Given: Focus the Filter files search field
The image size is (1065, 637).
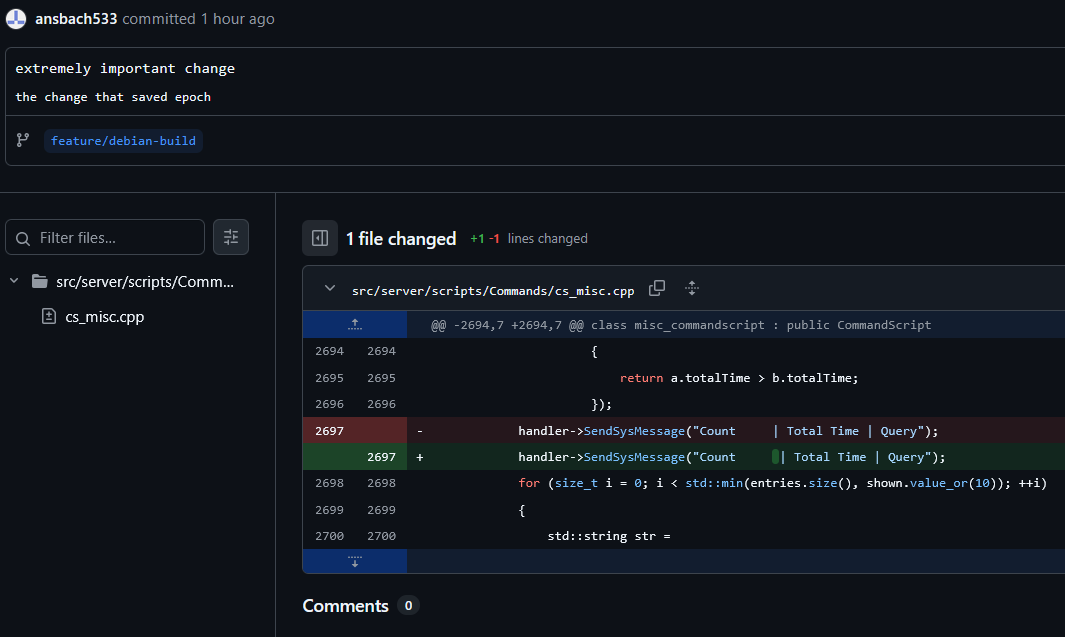Looking at the screenshot, I should [105, 238].
